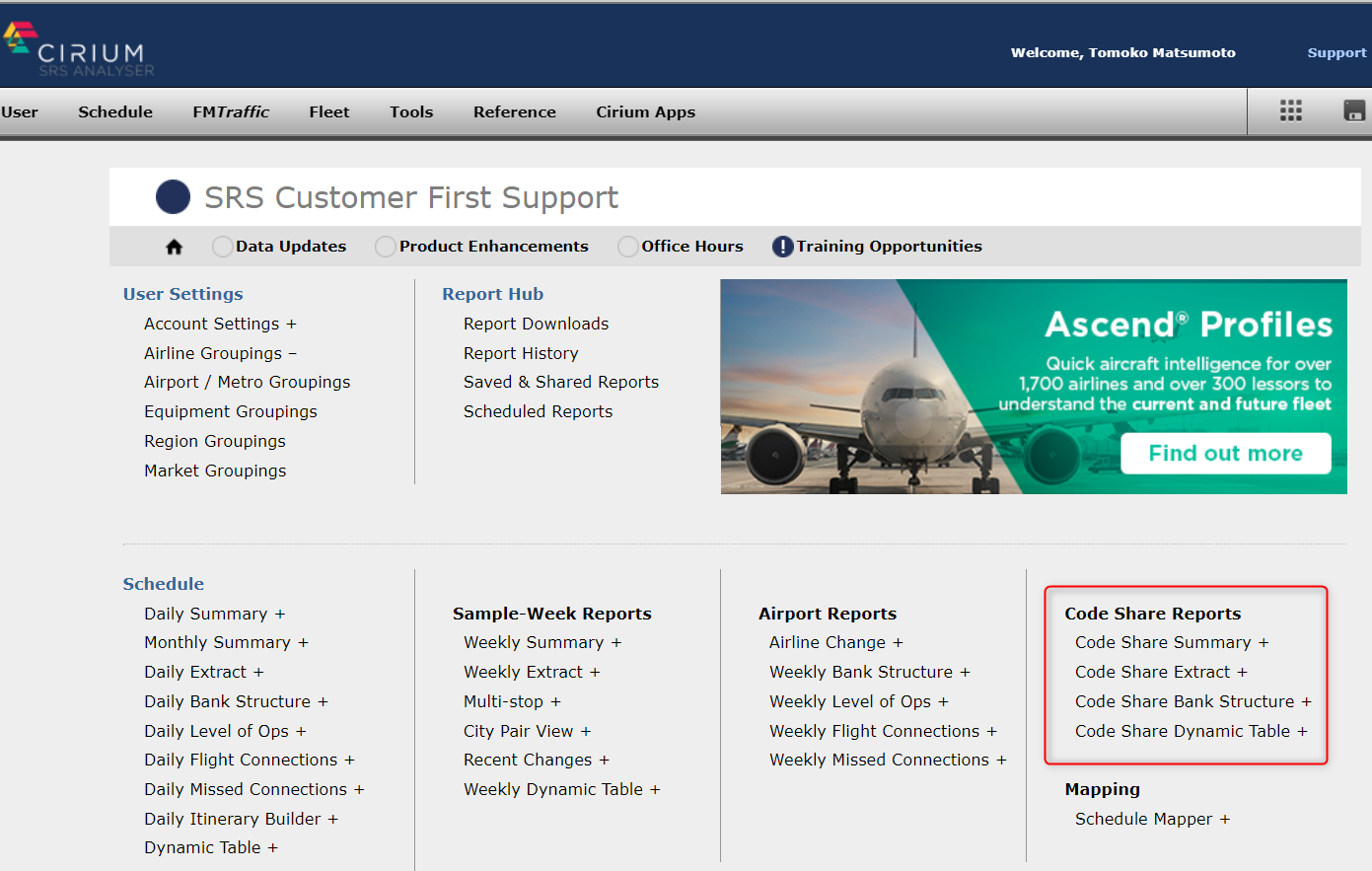The height and width of the screenshot is (871, 1372).
Task: Expand Weekly Summary
Action: click(x=542, y=642)
